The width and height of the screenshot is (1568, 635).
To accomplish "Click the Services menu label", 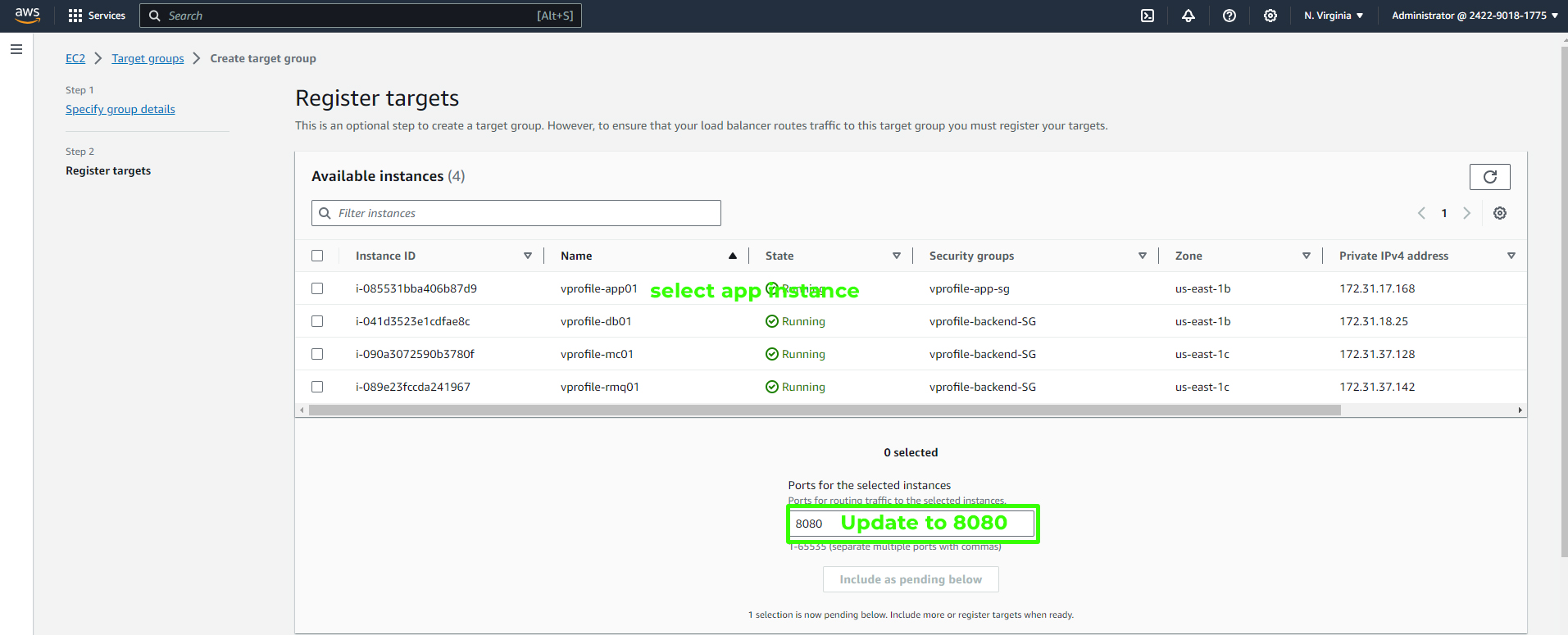I will pos(107,16).
